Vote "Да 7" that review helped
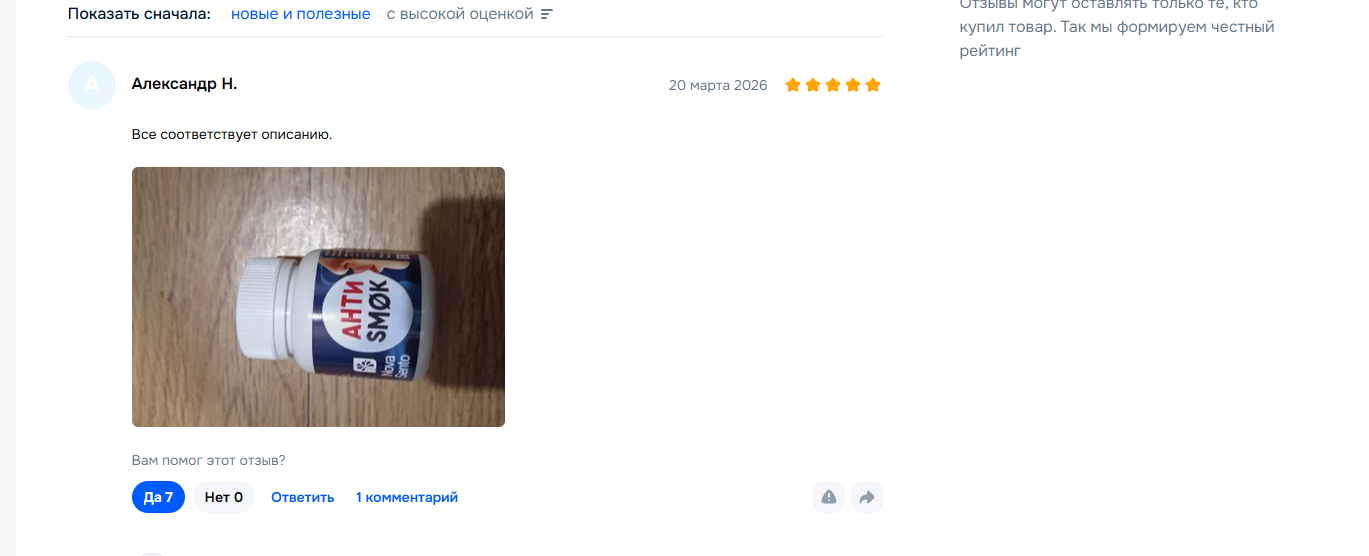 coord(158,497)
